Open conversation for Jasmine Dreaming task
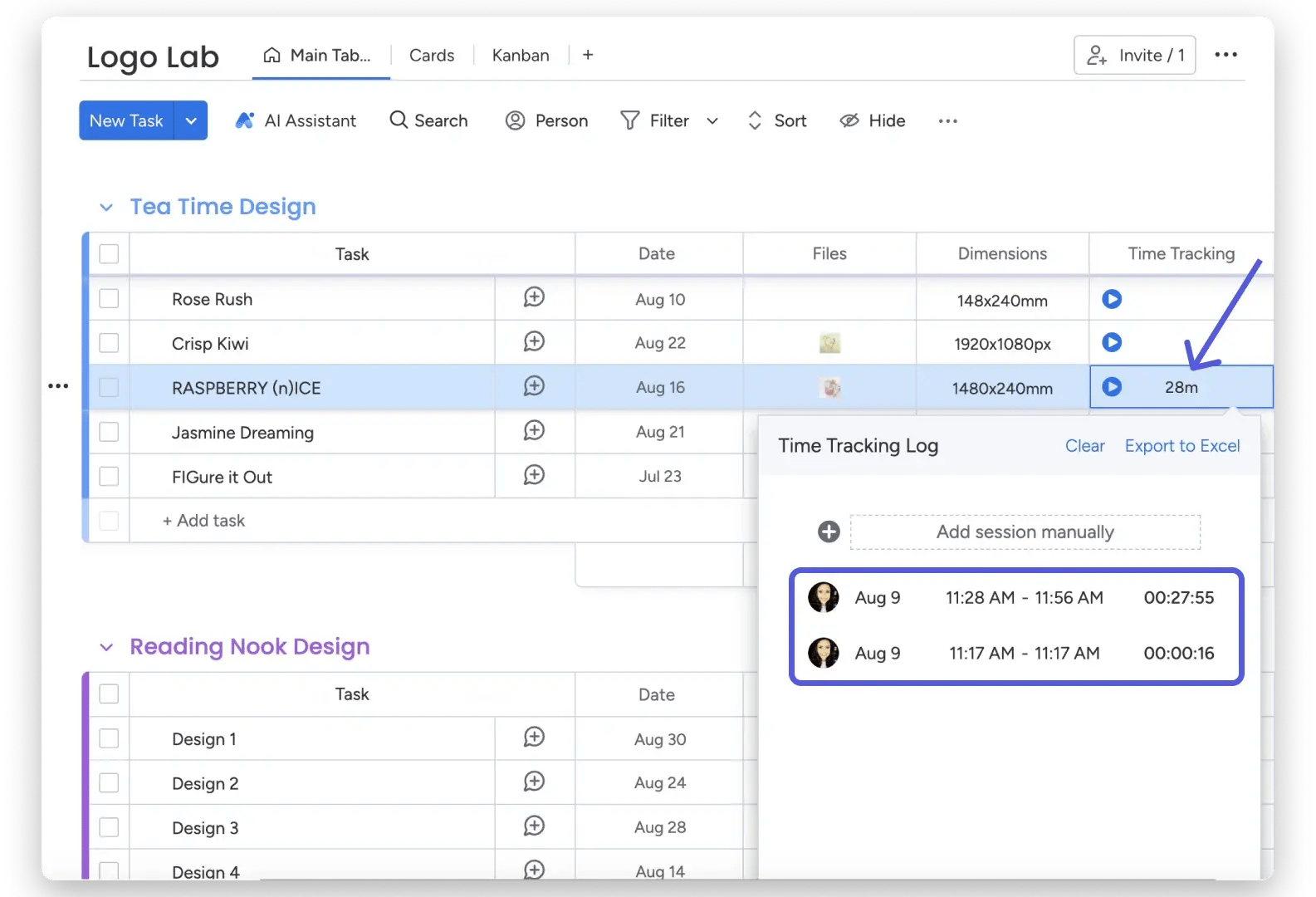 point(534,430)
